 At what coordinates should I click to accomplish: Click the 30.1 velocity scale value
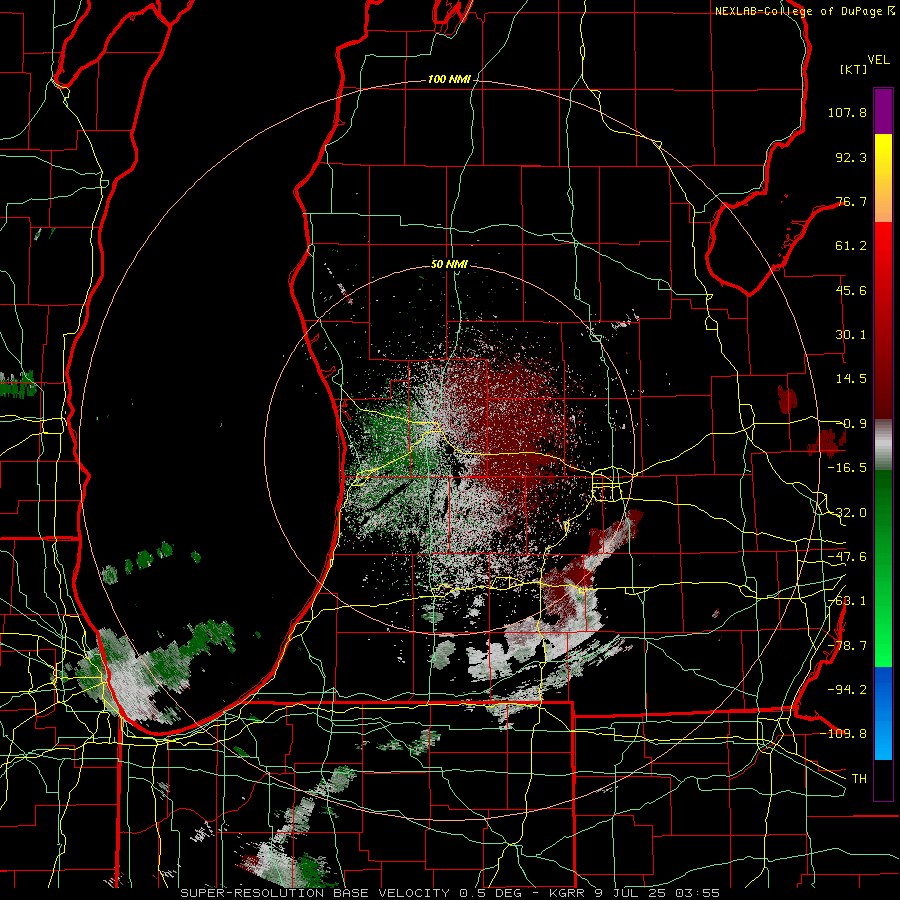click(x=851, y=335)
